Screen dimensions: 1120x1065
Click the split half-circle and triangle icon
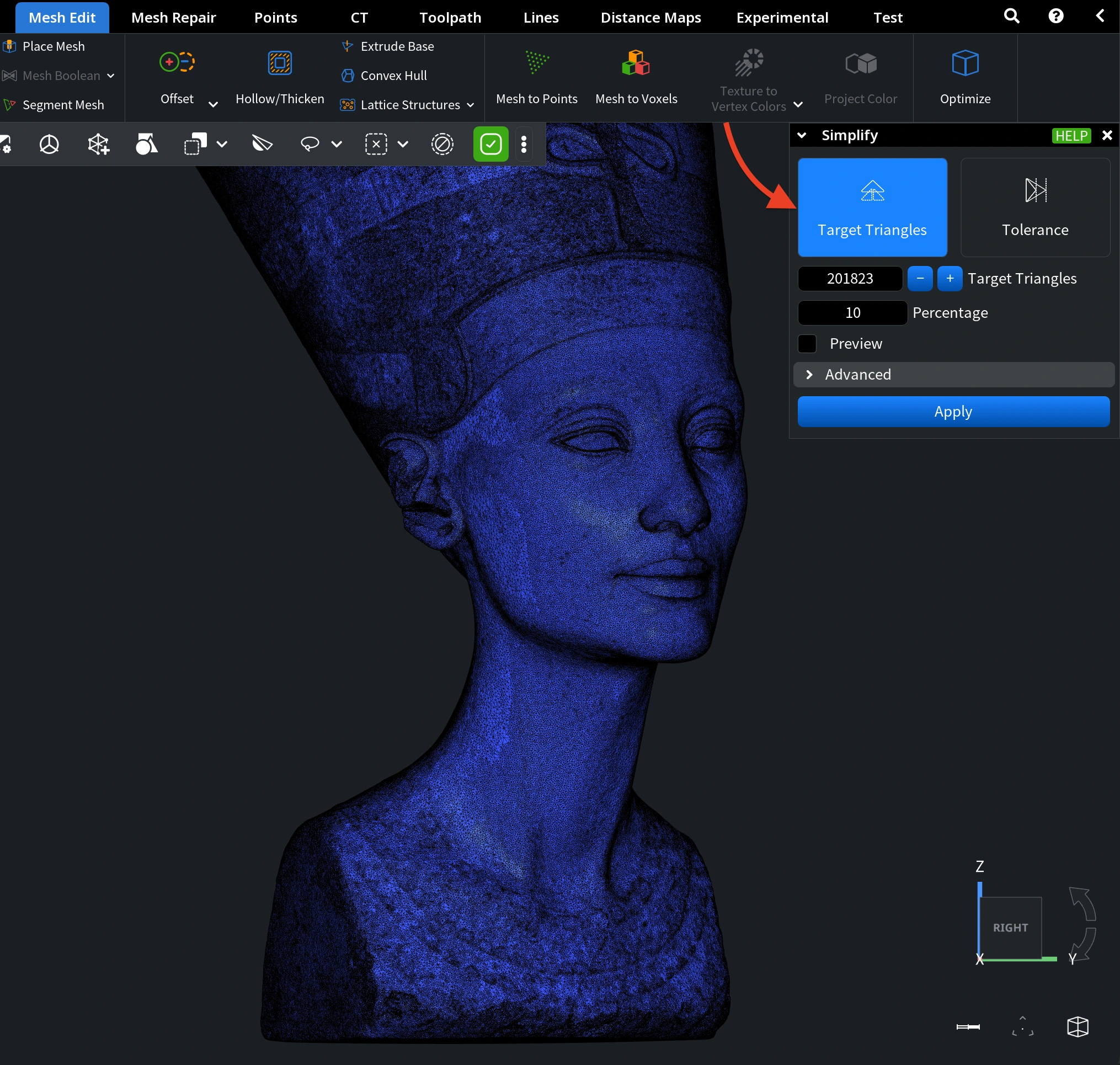[262, 144]
